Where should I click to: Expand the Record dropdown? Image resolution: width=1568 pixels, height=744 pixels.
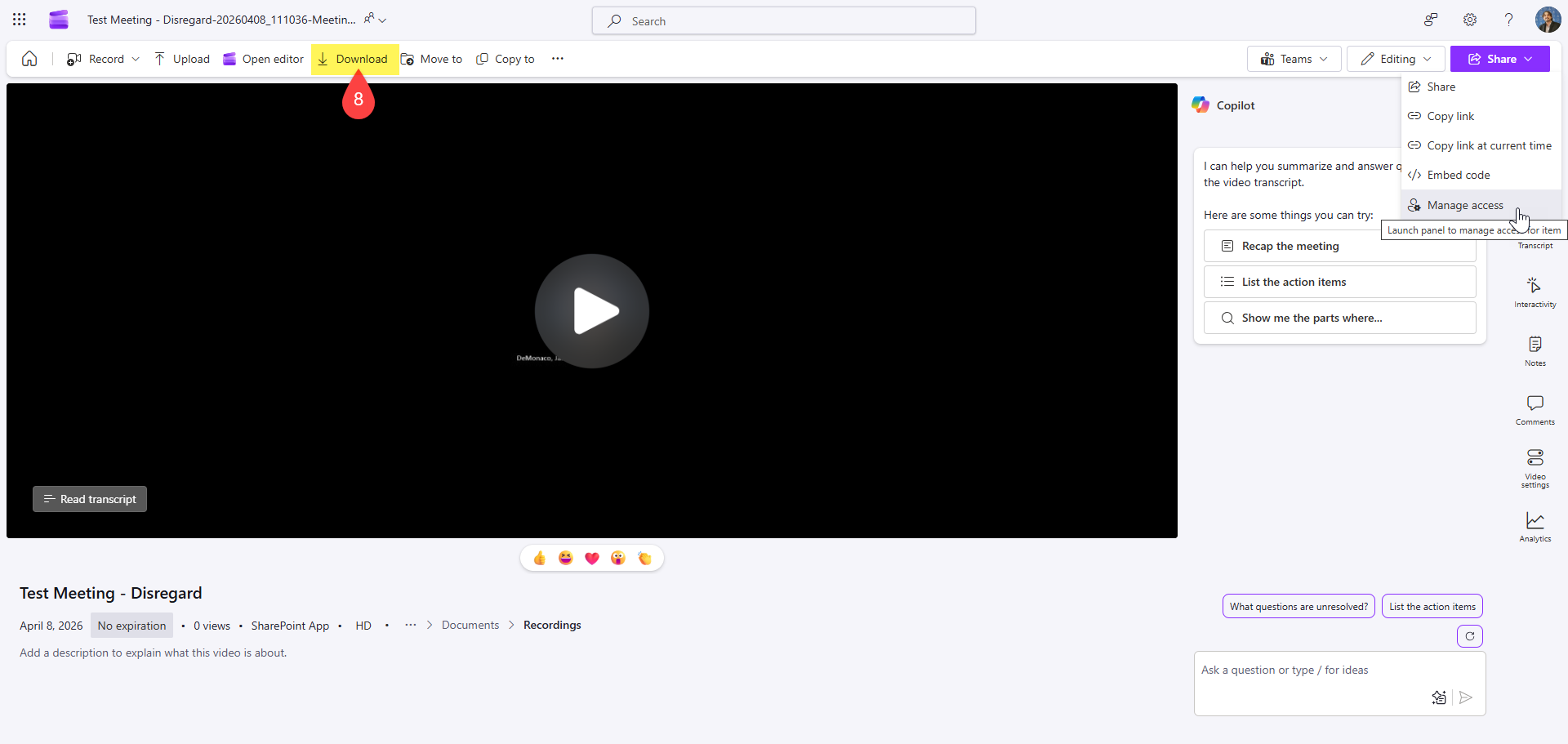pos(136,59)
